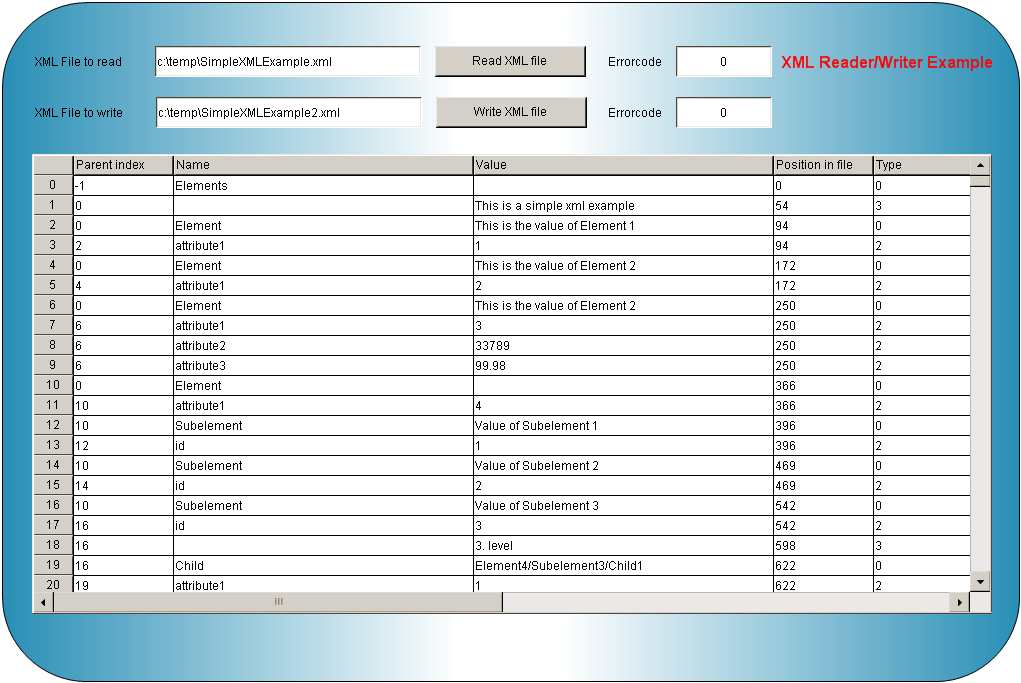
Task: Click the Name cell reading Child
Action: coord(322,566)
